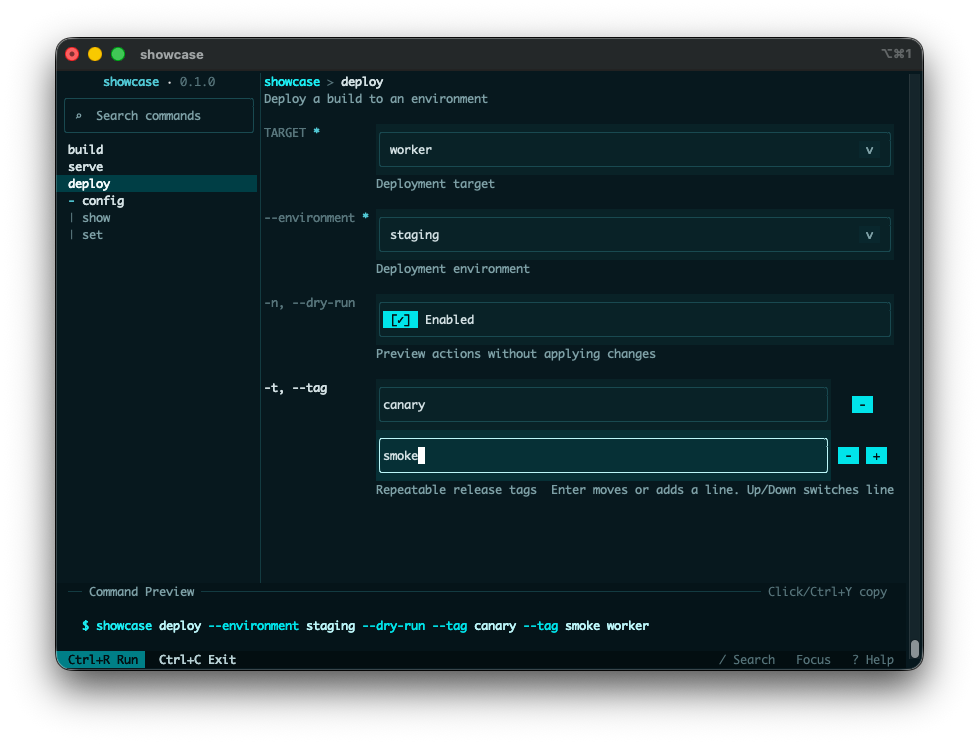
Task: Click the search magnifier icon in sidebar
Action: (79, 116)
